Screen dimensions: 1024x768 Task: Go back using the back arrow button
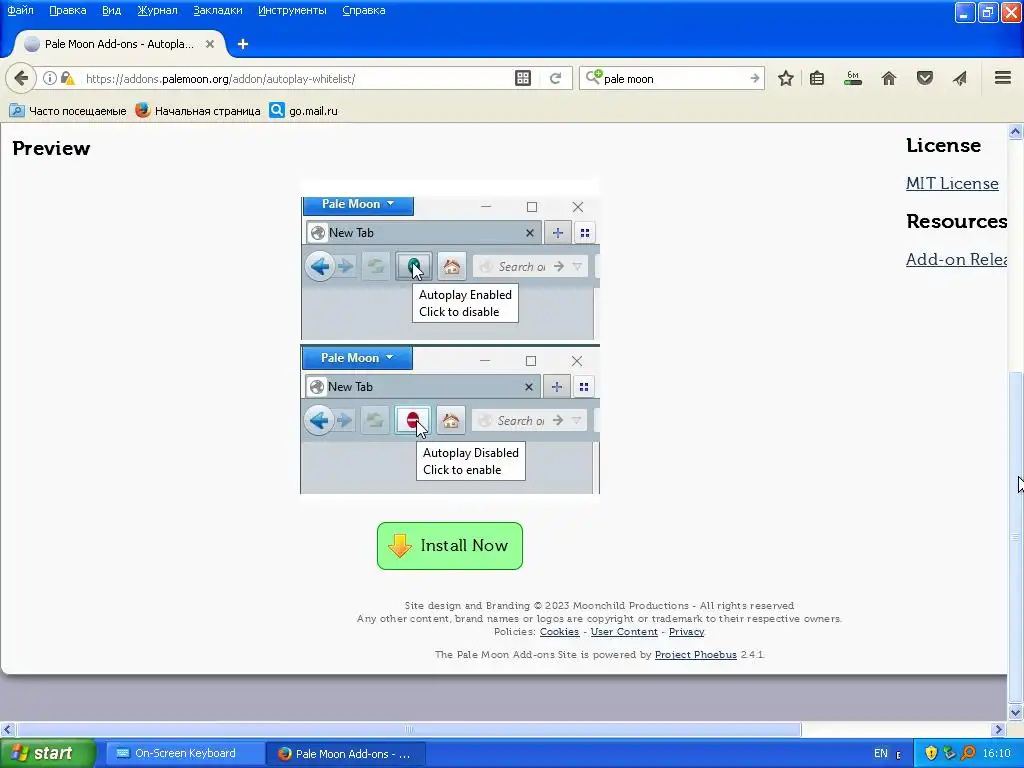(x=21, y=78)
